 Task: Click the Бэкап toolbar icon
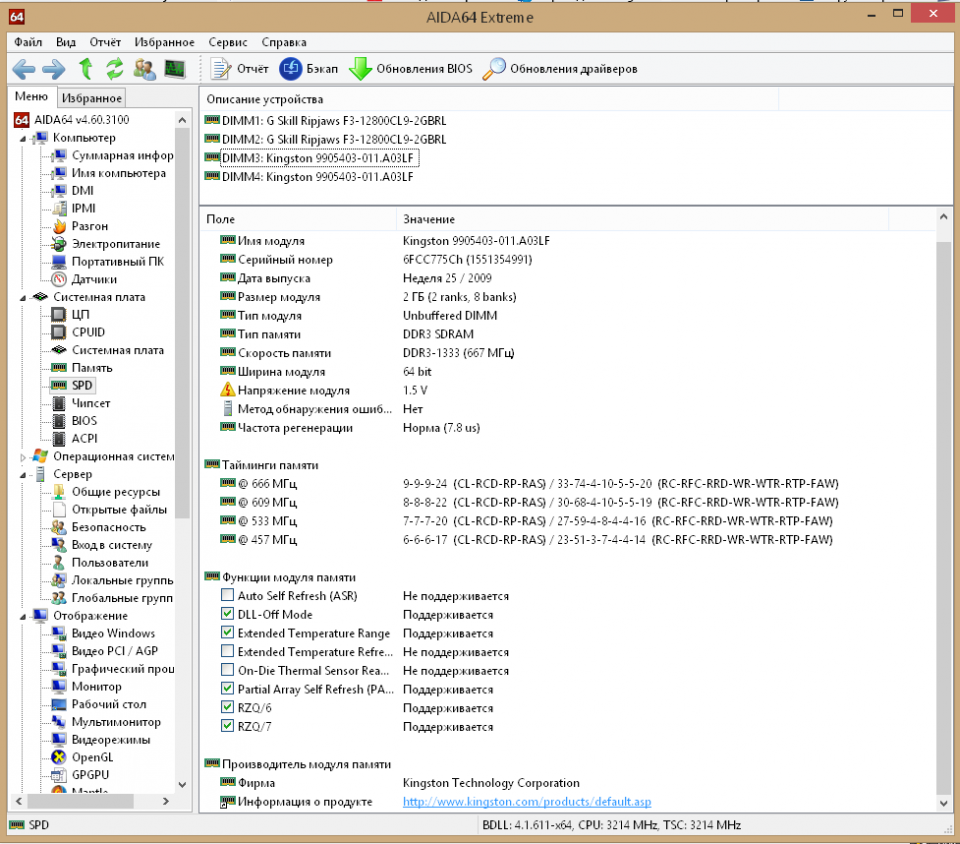(x=291, y=69)
